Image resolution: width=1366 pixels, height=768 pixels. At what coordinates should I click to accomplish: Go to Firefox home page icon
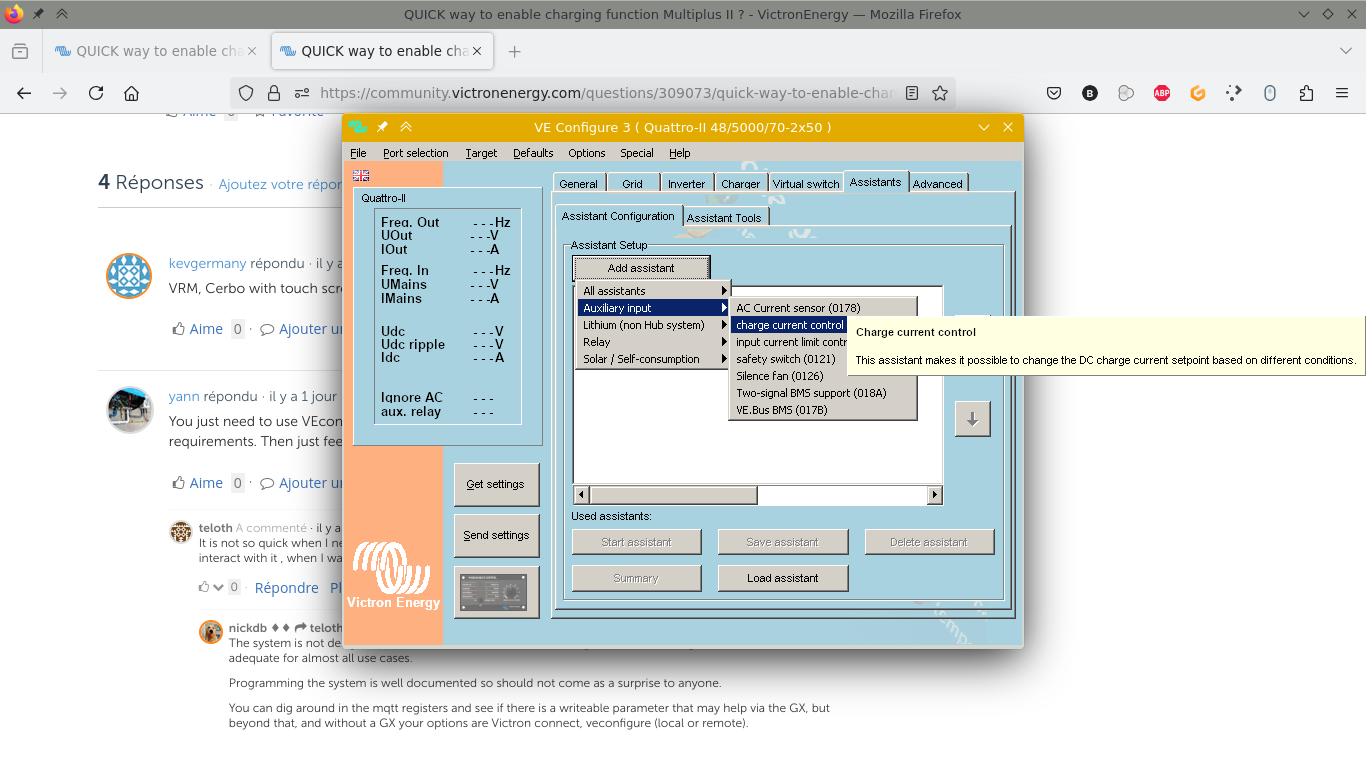tap(131, 93)
